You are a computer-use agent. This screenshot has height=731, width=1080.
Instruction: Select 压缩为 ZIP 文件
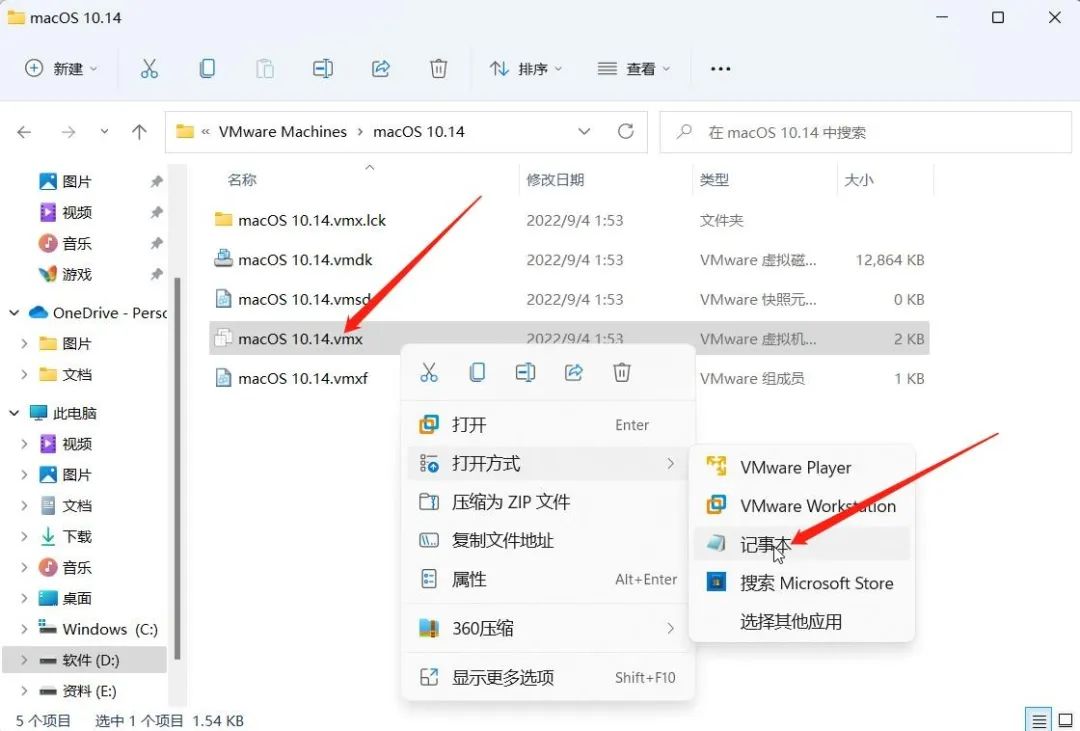[x=549, y=502]
